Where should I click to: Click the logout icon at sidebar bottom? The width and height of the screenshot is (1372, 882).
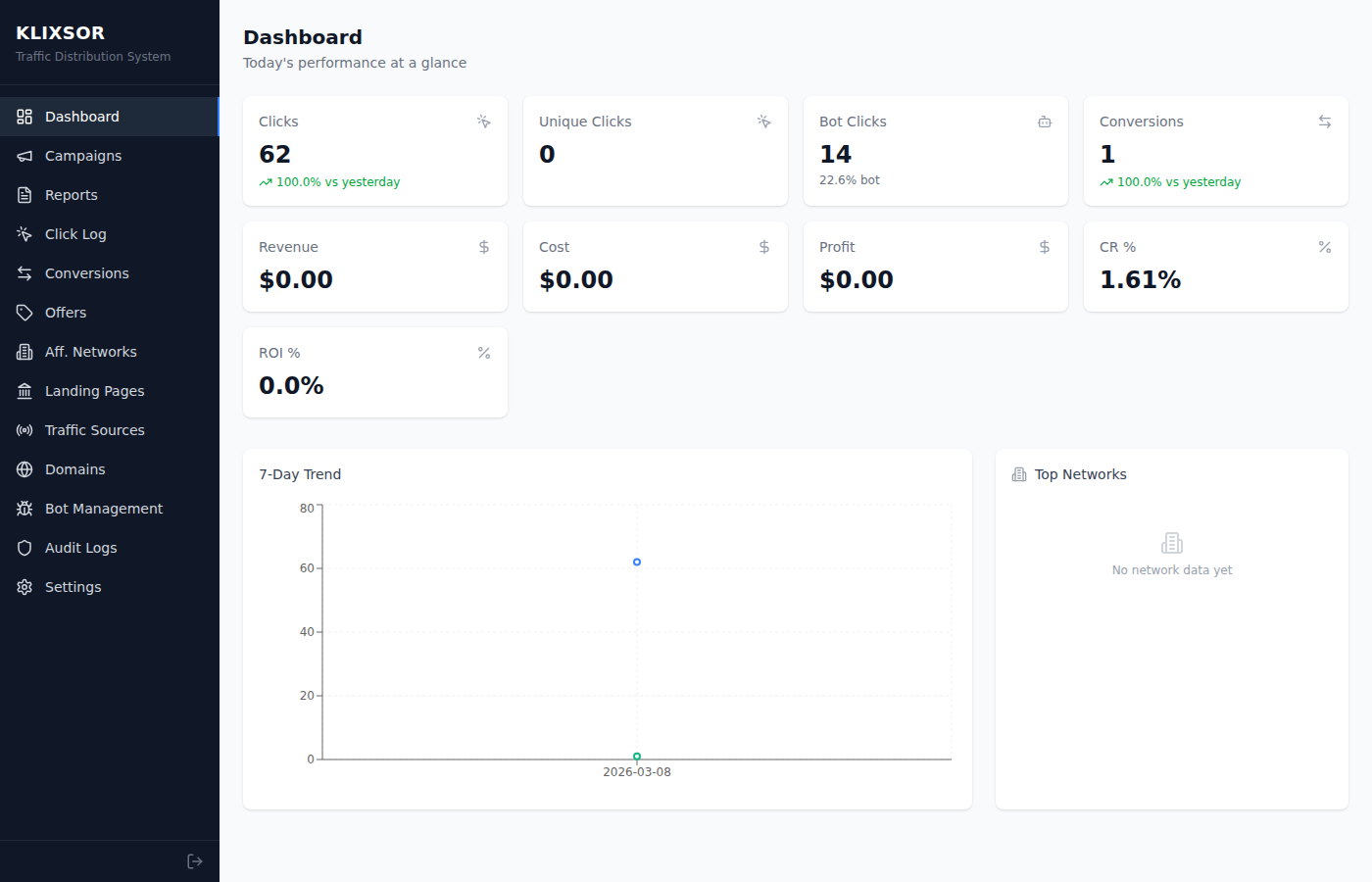[194, 860]
